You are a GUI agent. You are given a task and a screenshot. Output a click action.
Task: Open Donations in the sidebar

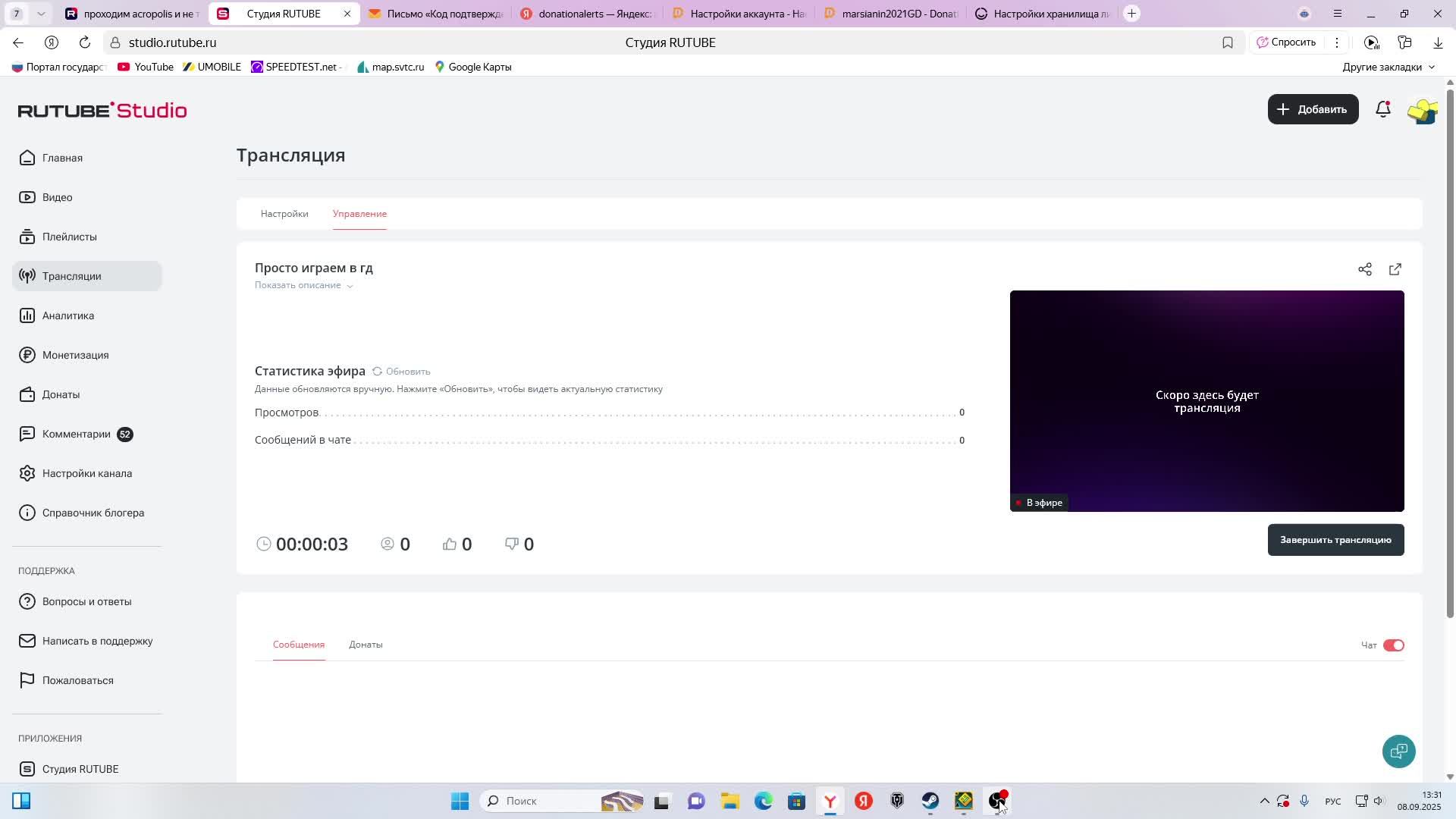[61, 394]
